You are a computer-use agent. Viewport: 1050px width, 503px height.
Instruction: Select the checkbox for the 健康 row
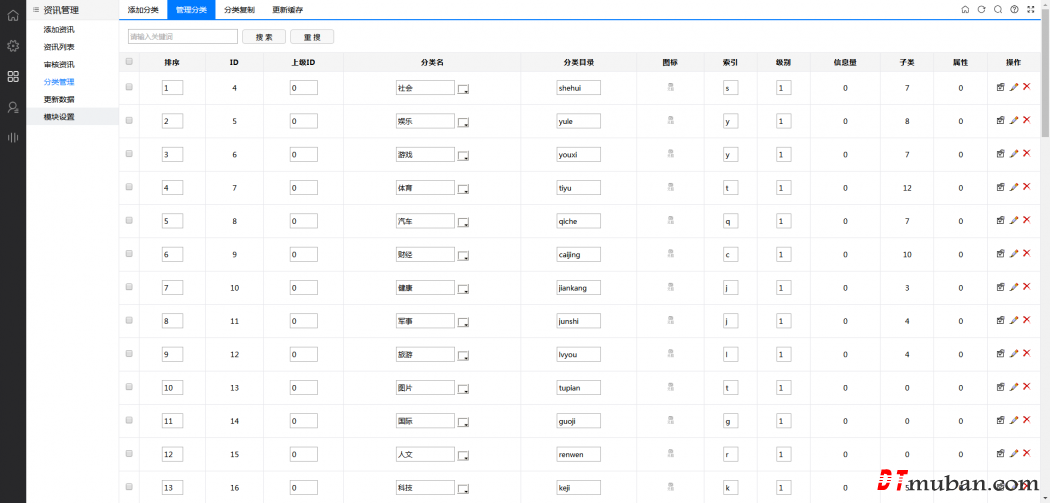(129, 287)
